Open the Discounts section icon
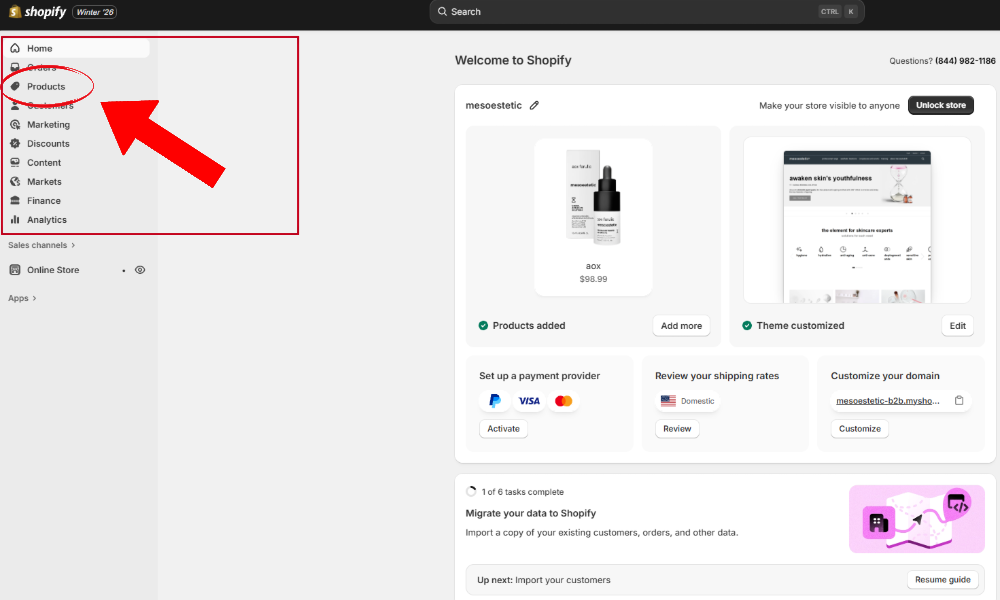The image size is (1000, 600). [15, 143]
